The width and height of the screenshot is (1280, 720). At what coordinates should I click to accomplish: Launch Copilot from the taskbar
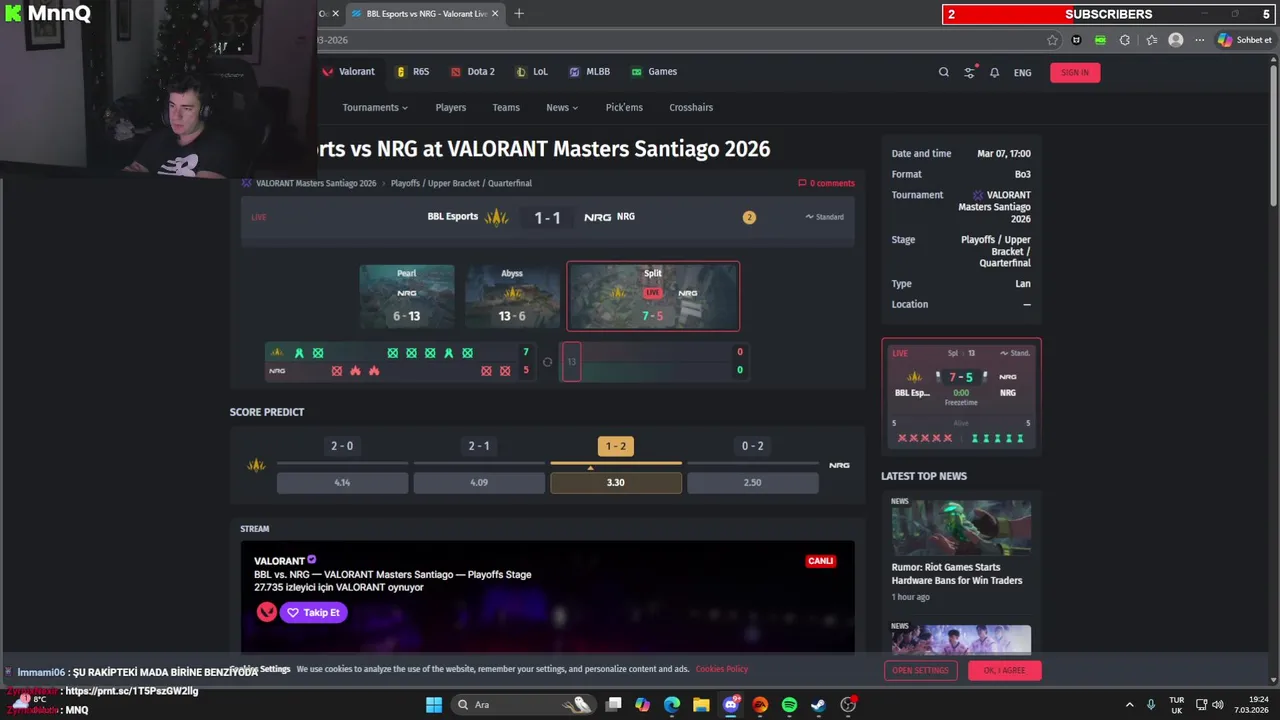(642, 705)
